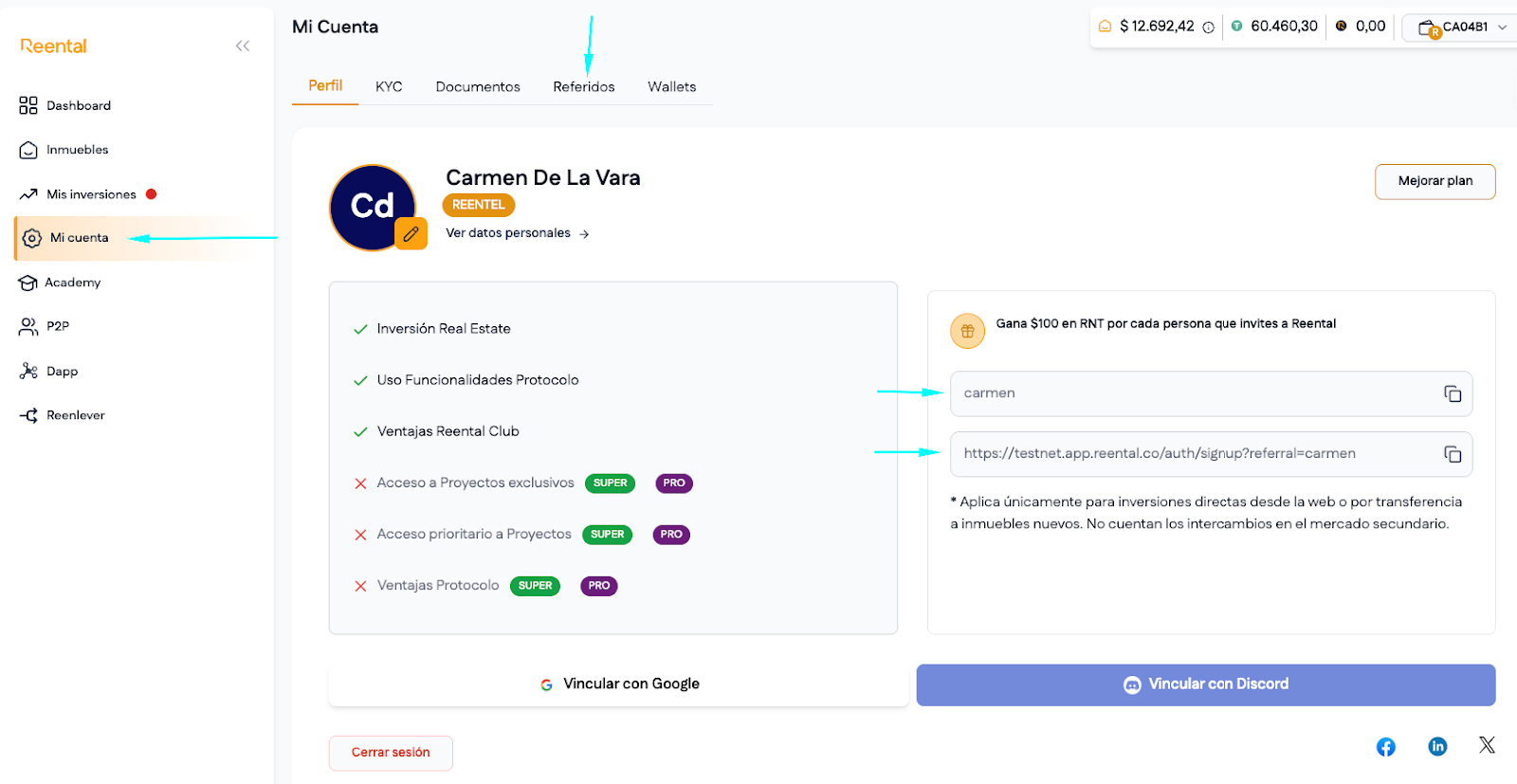Screen dimensions: 1517x784
Task: Click the Cd profile avatar
Action: click(372, 208)
